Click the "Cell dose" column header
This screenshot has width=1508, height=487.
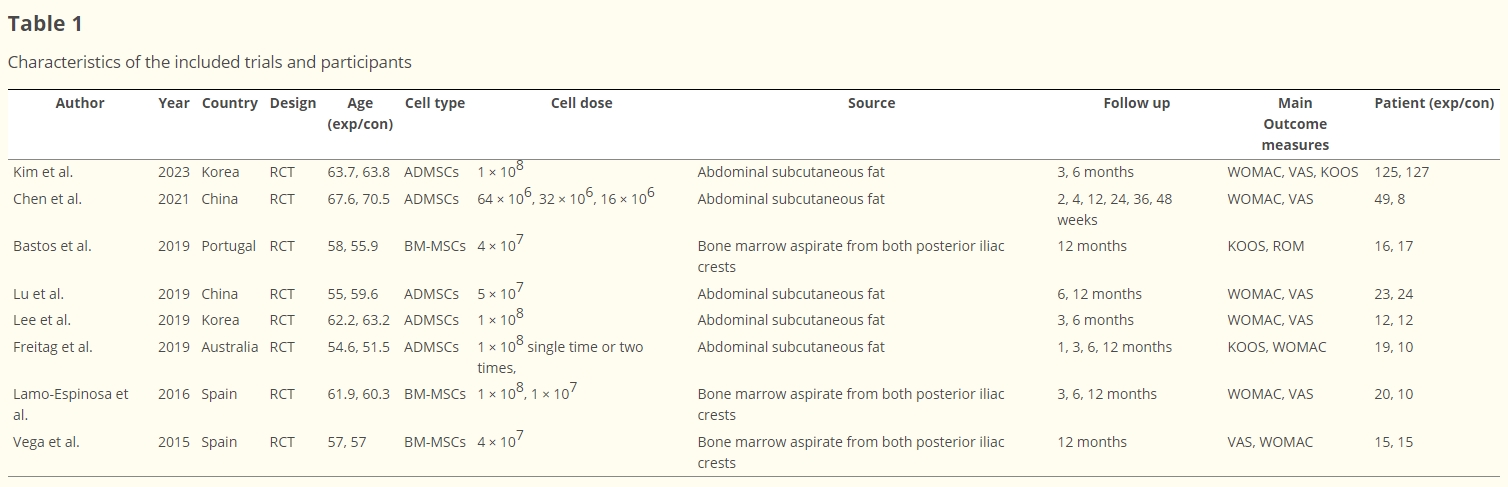581,103
